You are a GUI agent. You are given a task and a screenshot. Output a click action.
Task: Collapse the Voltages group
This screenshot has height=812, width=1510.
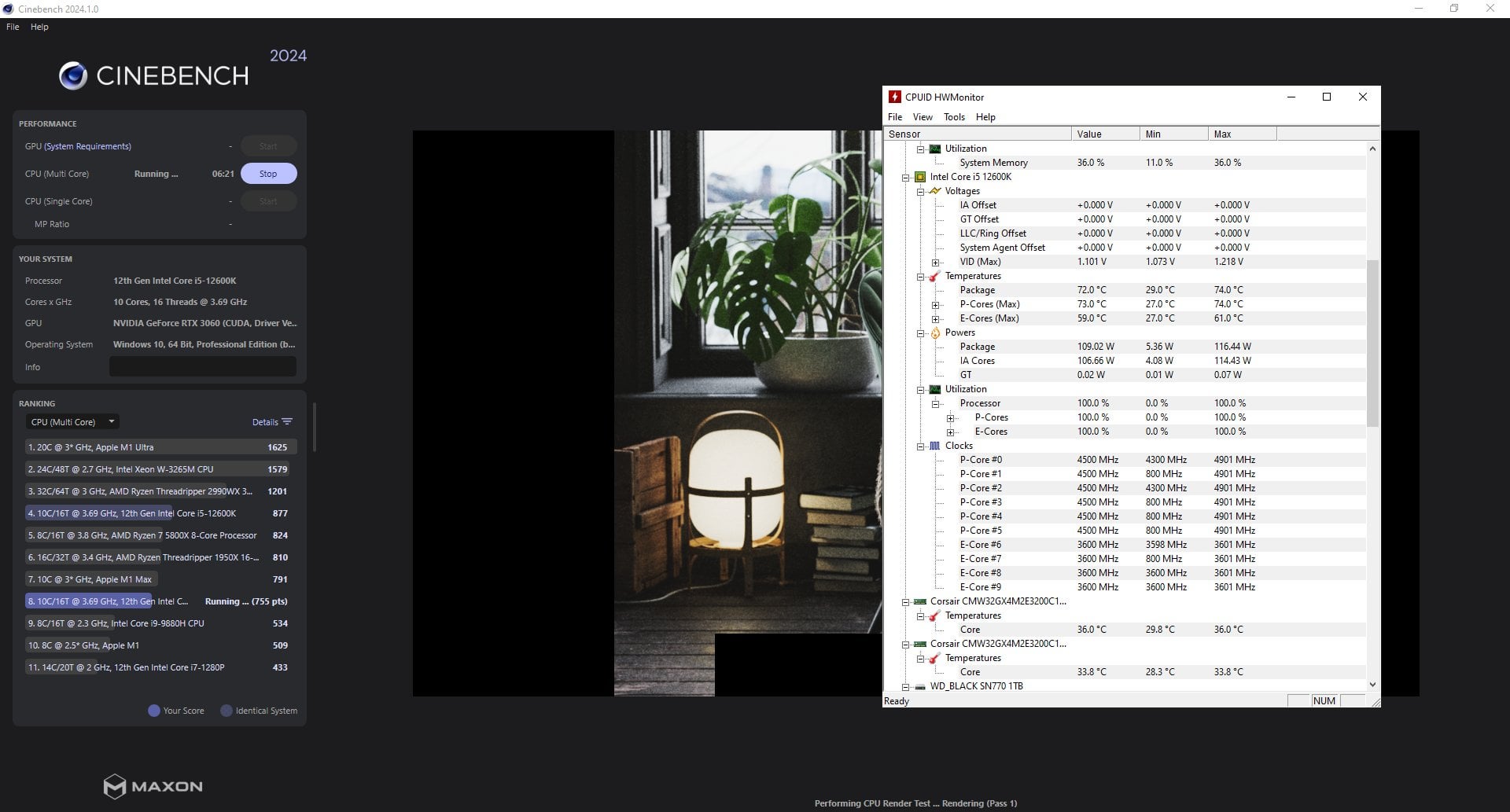[920, 192]
